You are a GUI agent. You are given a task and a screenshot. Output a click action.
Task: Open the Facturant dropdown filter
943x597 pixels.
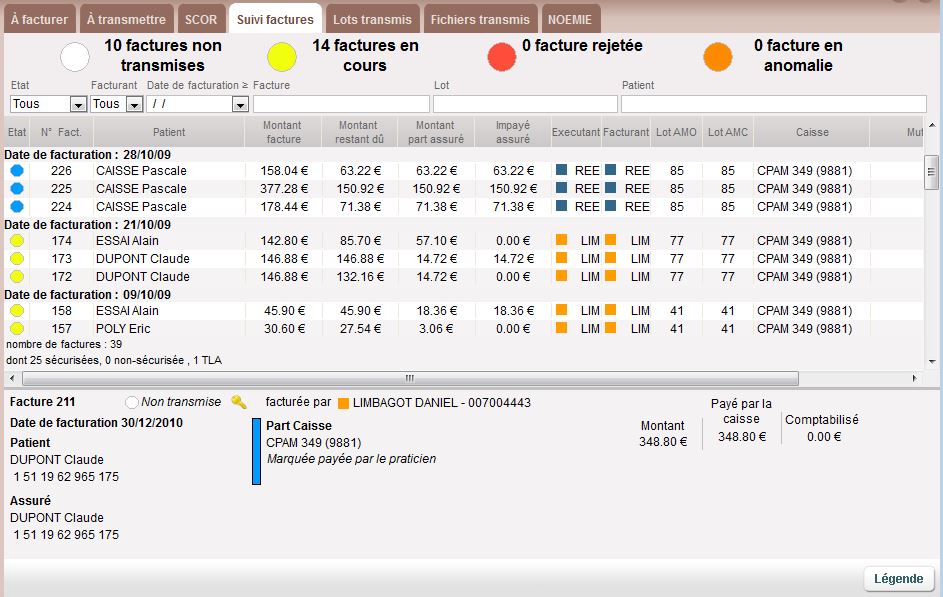(133, 104)
